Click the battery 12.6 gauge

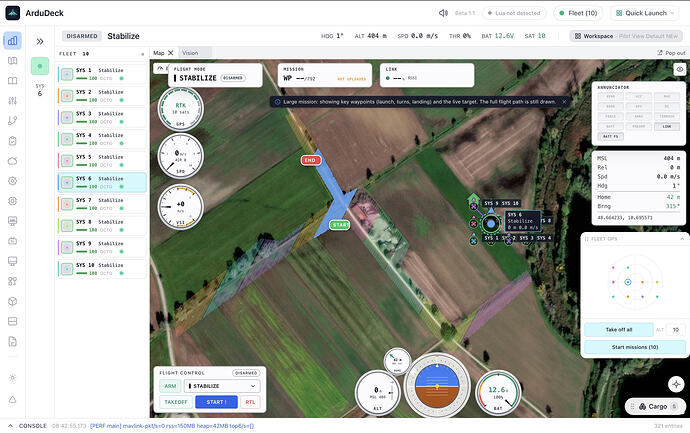pos(498,393)
